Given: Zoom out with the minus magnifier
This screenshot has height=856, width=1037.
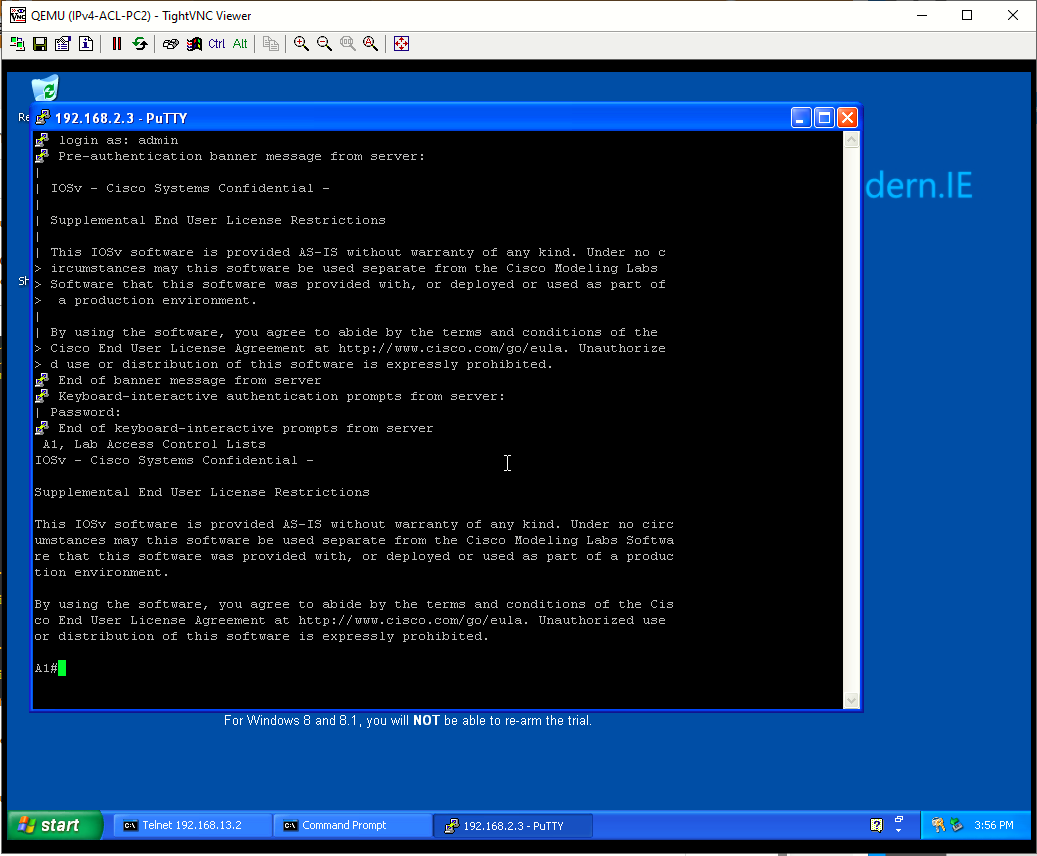Looking at the screenshot, I should coord(324,44).
